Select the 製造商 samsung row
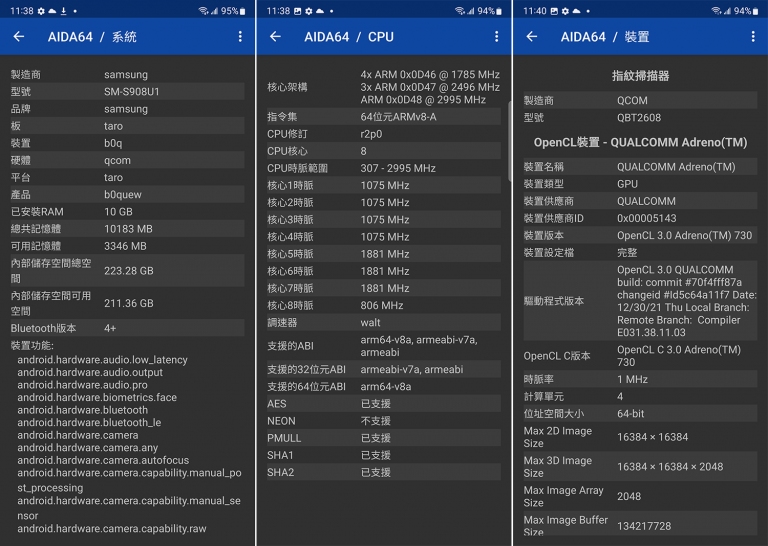The height and width of the screenshot is (546, 768). (127, 74)
